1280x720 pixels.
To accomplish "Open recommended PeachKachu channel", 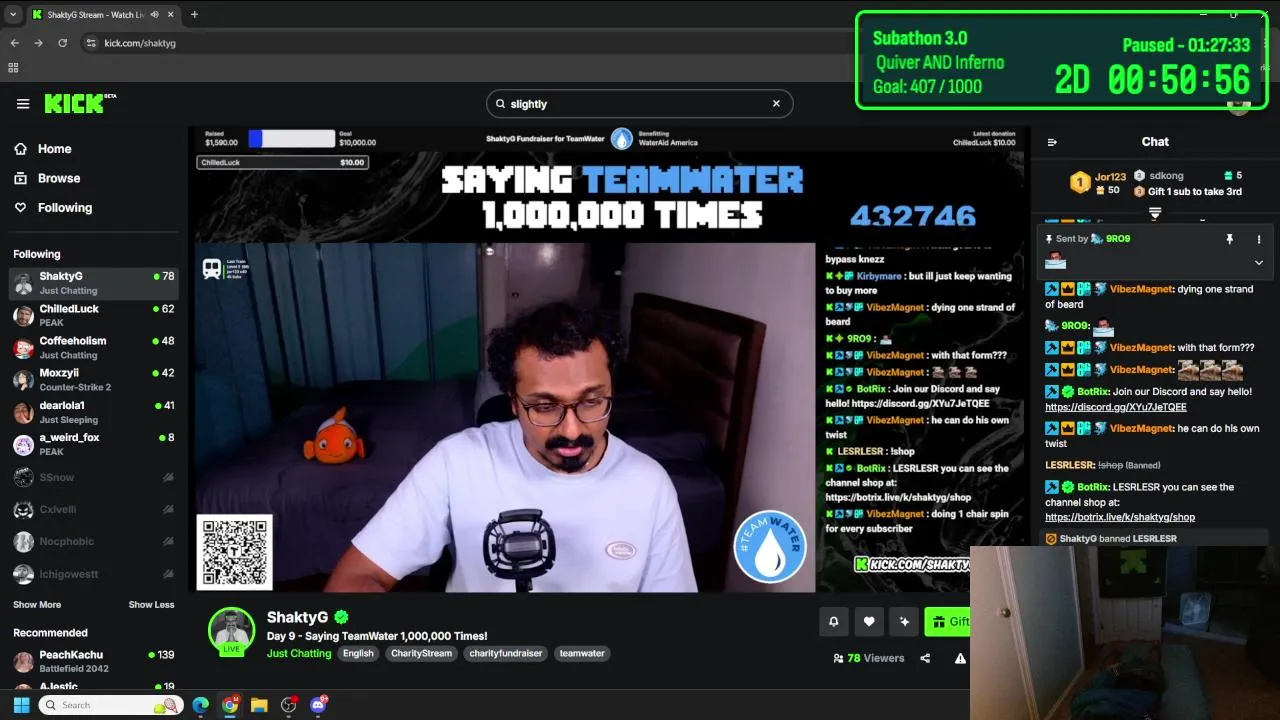I will pos(94,661).
